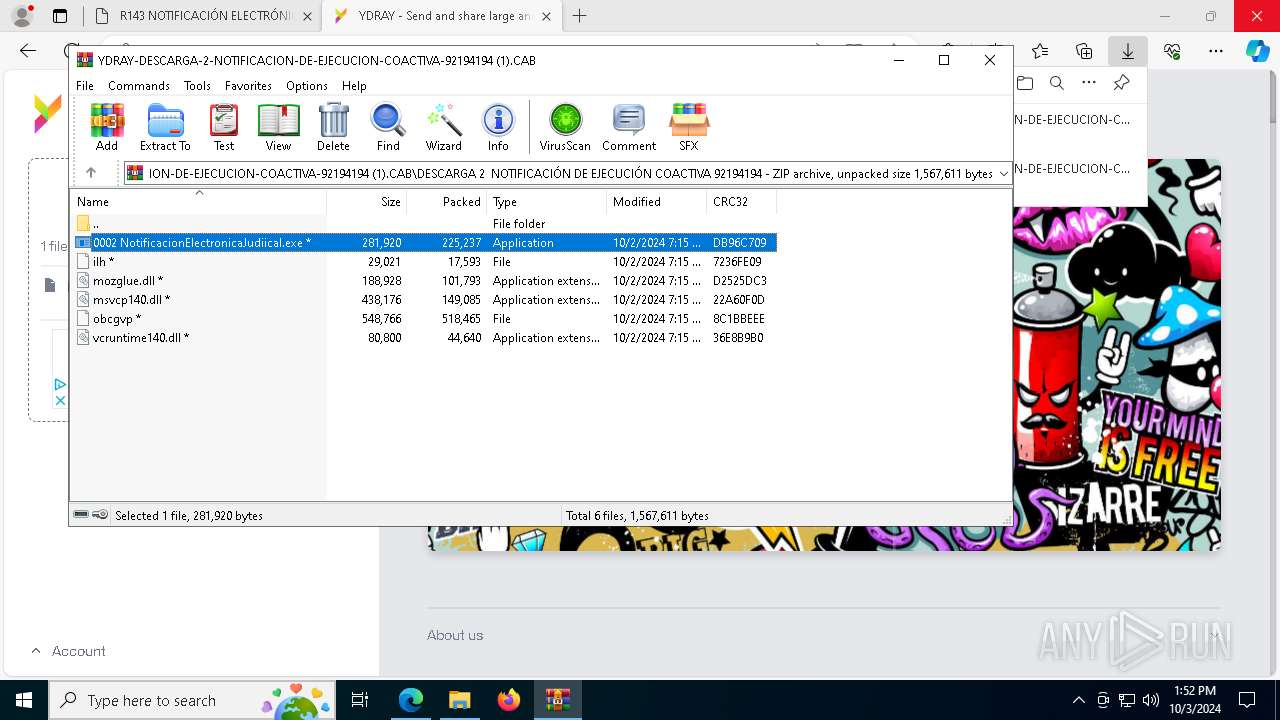Expand the archive path dropdown
The width and height of the screenshot is (1280, 720).
[1003, 174]
